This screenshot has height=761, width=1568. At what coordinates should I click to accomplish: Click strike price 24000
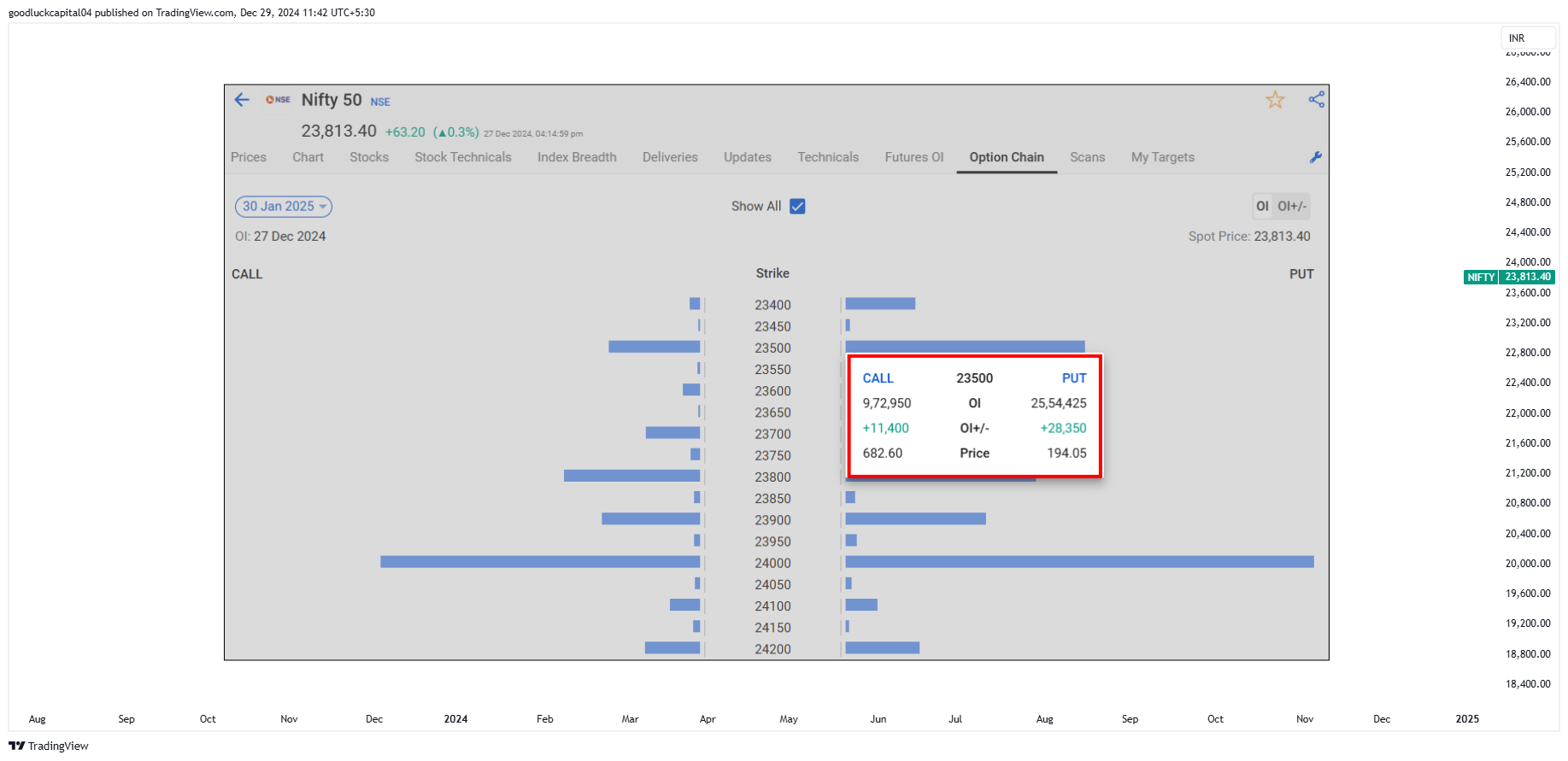click(772, 563)
